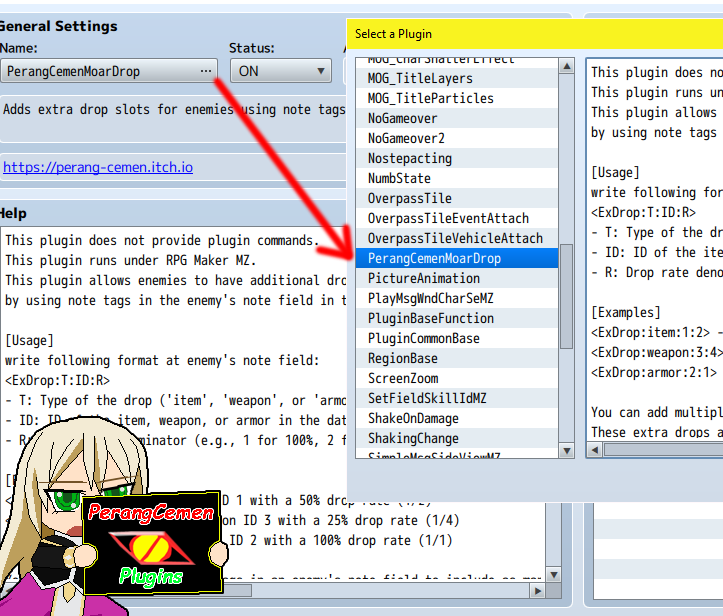
Task: Pick NumbState from the plugin list
Action: pos(456,178)
